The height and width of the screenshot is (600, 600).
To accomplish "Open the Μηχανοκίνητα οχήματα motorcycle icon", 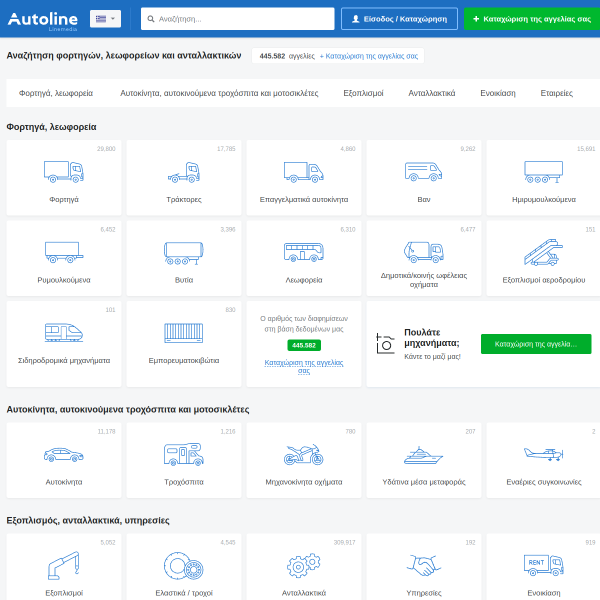I will pos(304,455).
